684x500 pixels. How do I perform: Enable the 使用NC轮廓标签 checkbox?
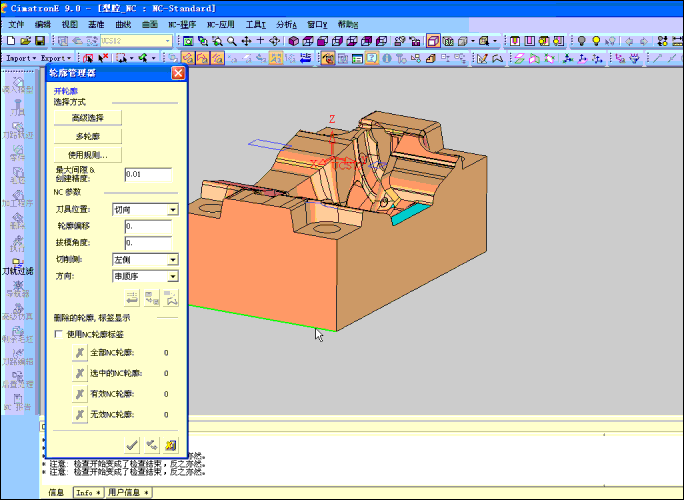pos(58,334)
